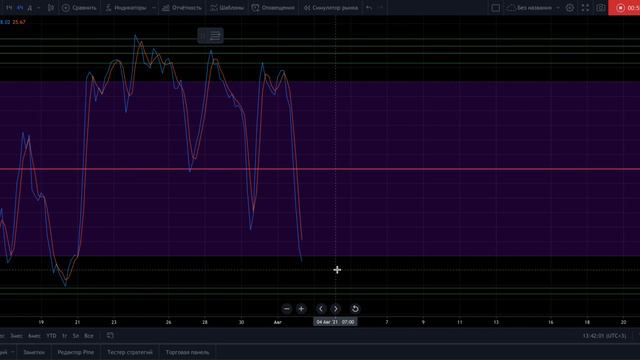Select the 6мес date range

pyautogui.click(x=34, y=336)
